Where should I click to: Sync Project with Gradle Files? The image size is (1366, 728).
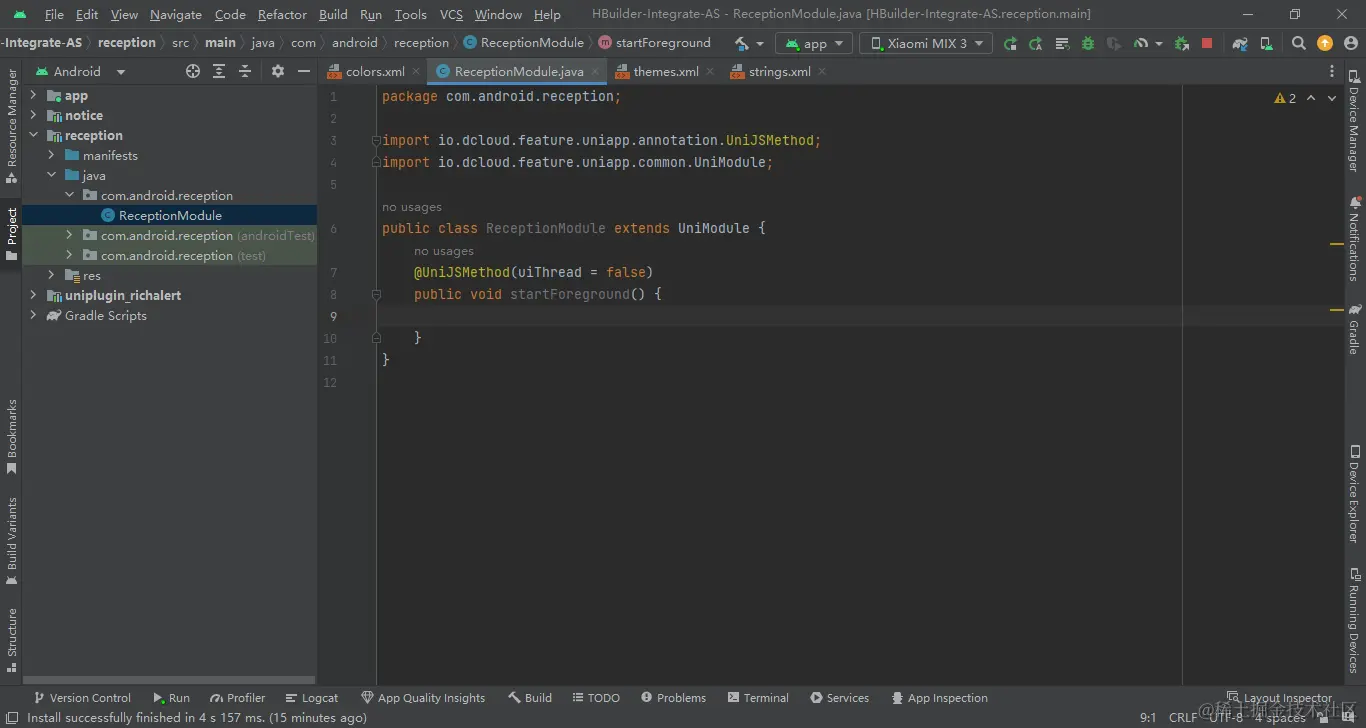tap(1240, 43)
